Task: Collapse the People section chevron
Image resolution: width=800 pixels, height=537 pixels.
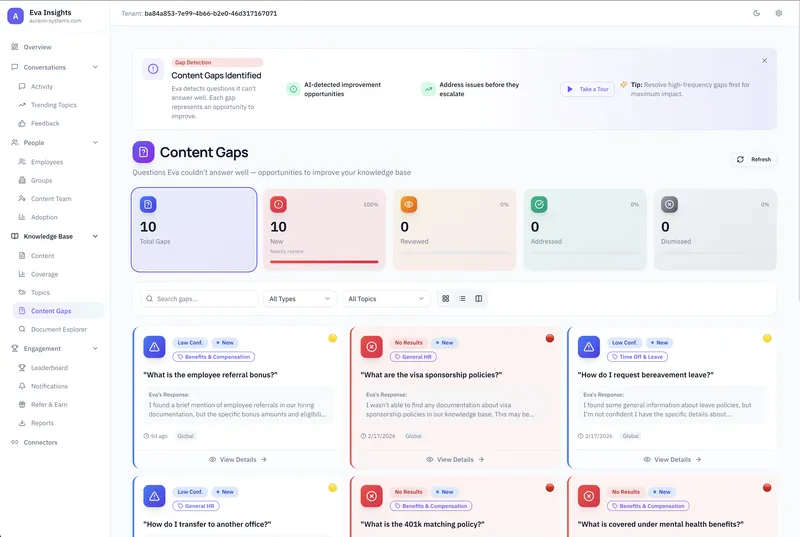Action: tap(95, 143)
